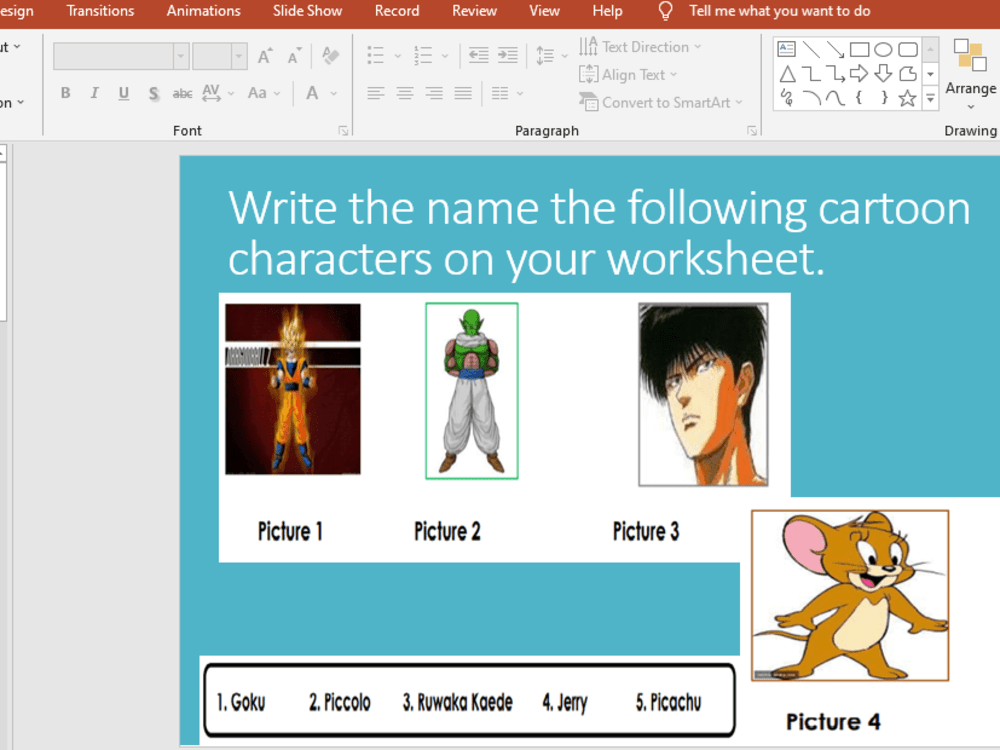
Task: Expand the shapes gallery More button
Action: [x=930, y=99]
